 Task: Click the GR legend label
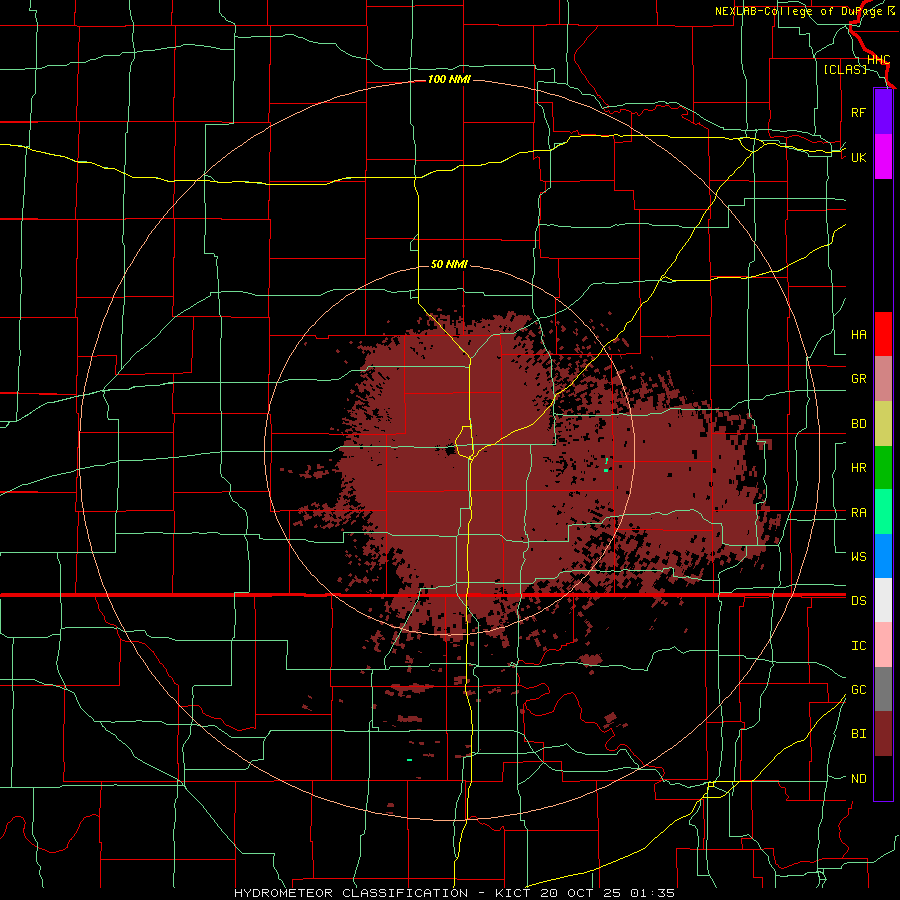[x=858, y=379]
